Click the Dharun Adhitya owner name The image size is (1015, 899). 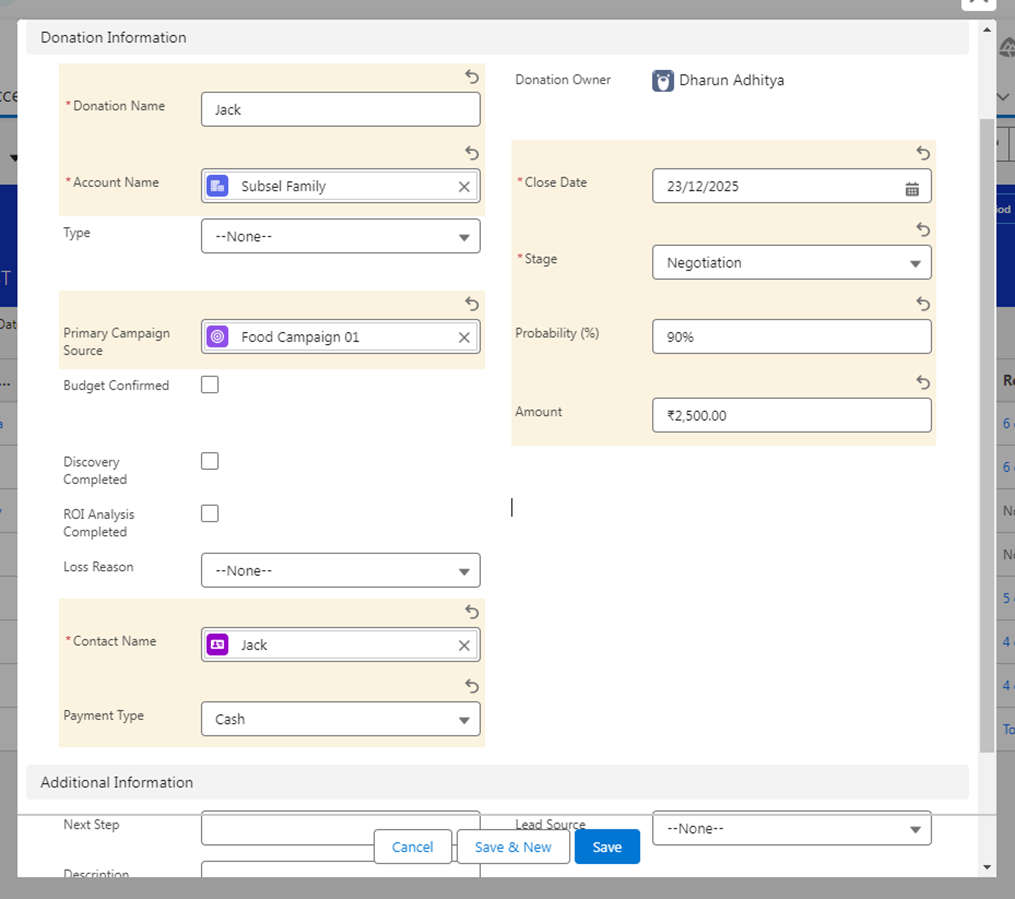tap(731, 80)
